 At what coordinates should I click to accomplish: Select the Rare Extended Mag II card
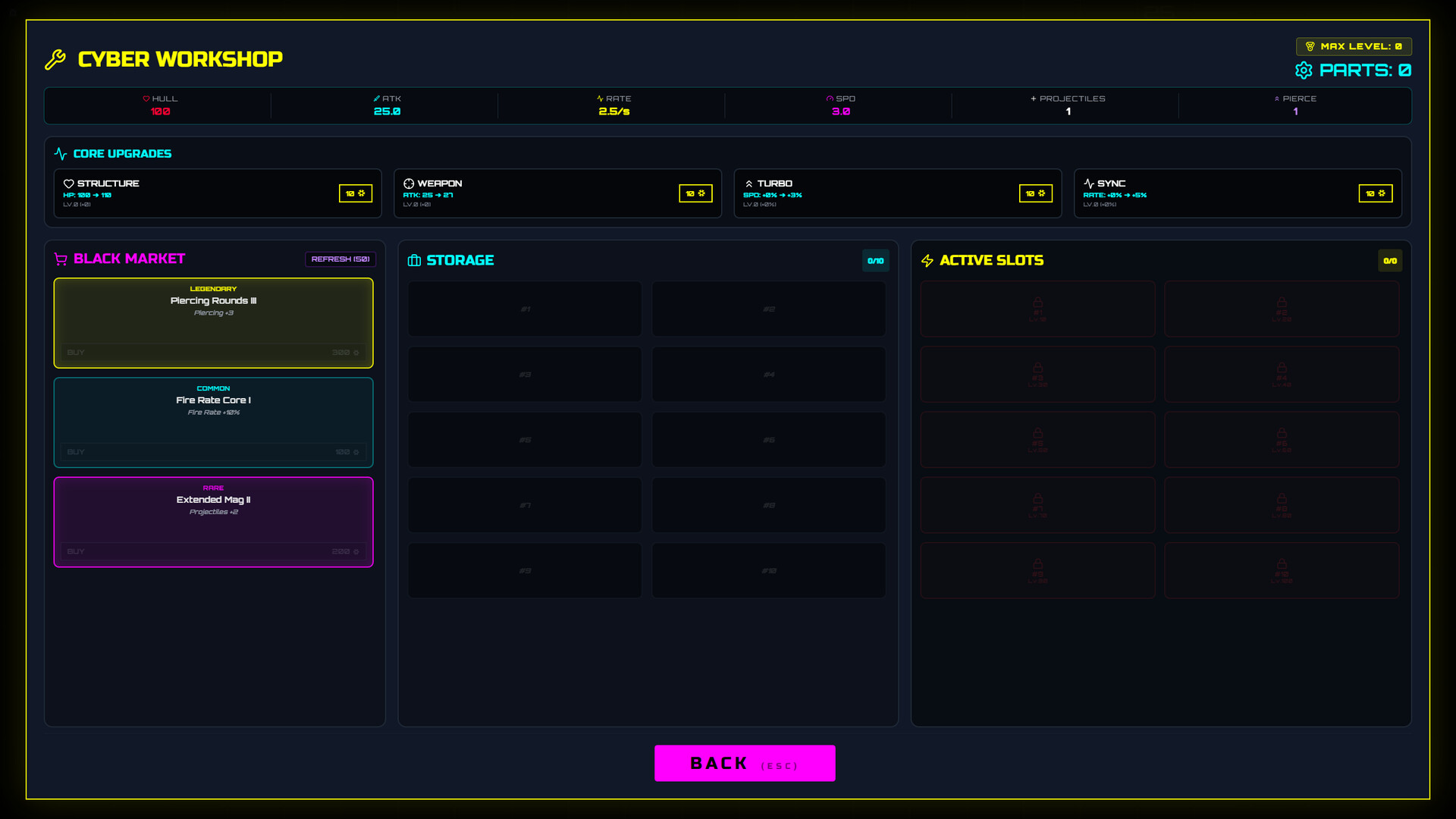[213, 522]
